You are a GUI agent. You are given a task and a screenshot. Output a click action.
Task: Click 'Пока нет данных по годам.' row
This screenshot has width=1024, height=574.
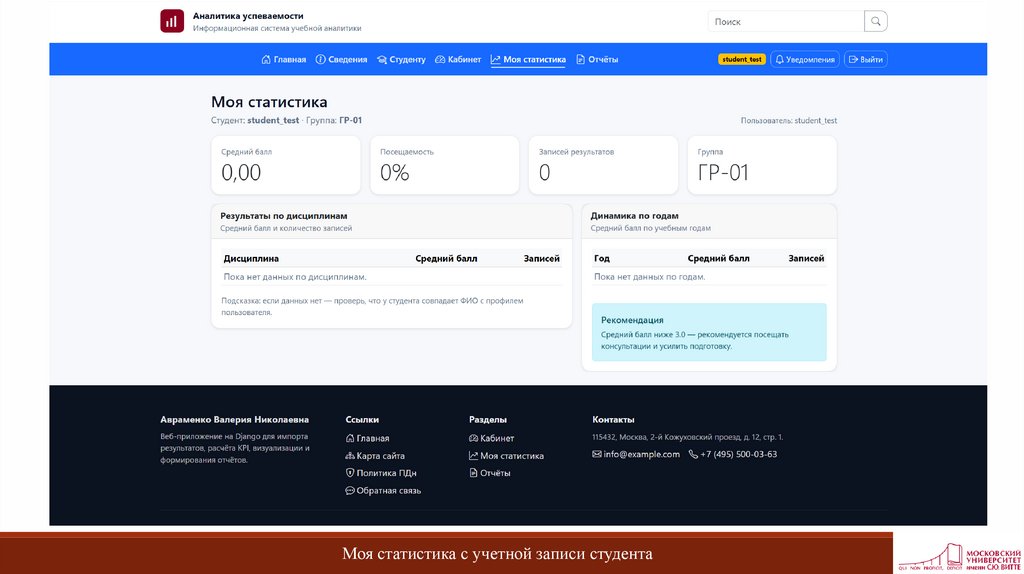pos(709,277)
